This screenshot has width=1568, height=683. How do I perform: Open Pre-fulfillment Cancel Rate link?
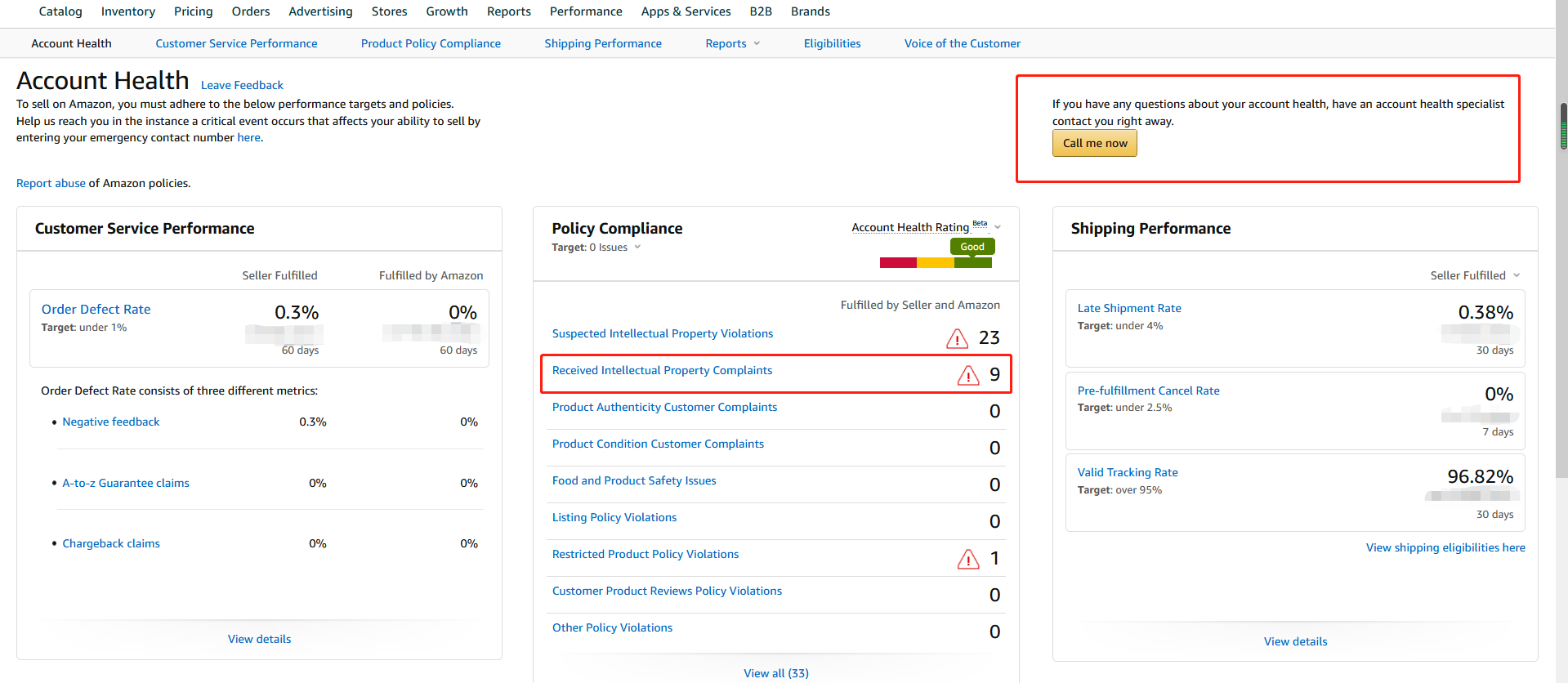pos(1148,391)
